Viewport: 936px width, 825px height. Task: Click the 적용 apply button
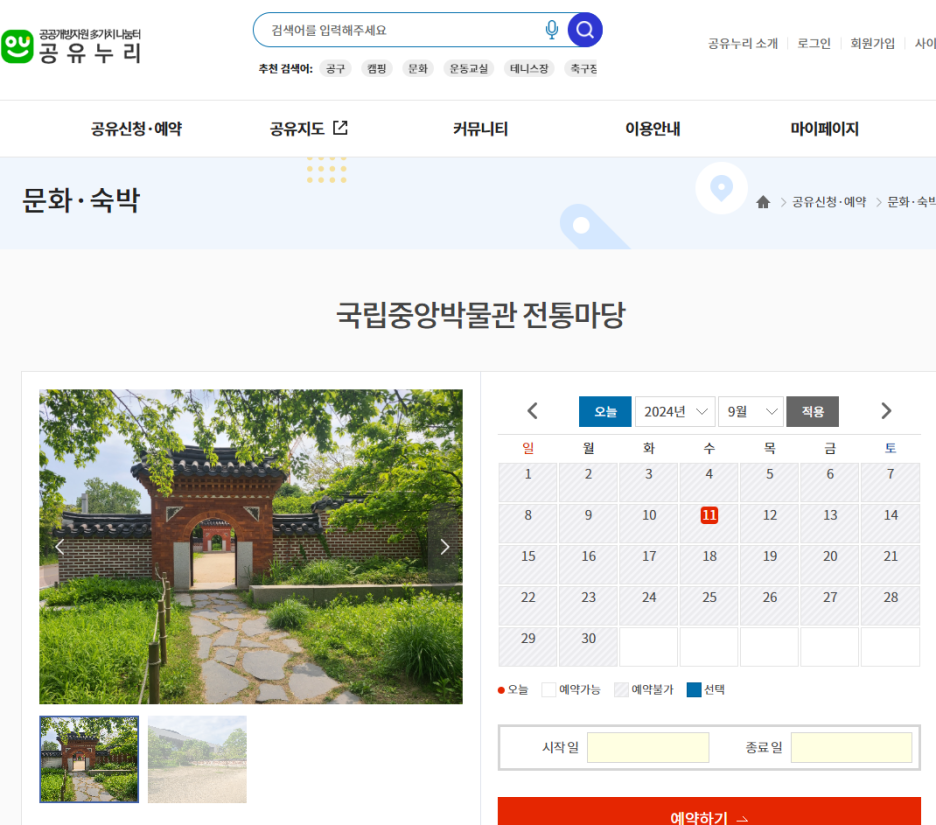click(812, 411)
